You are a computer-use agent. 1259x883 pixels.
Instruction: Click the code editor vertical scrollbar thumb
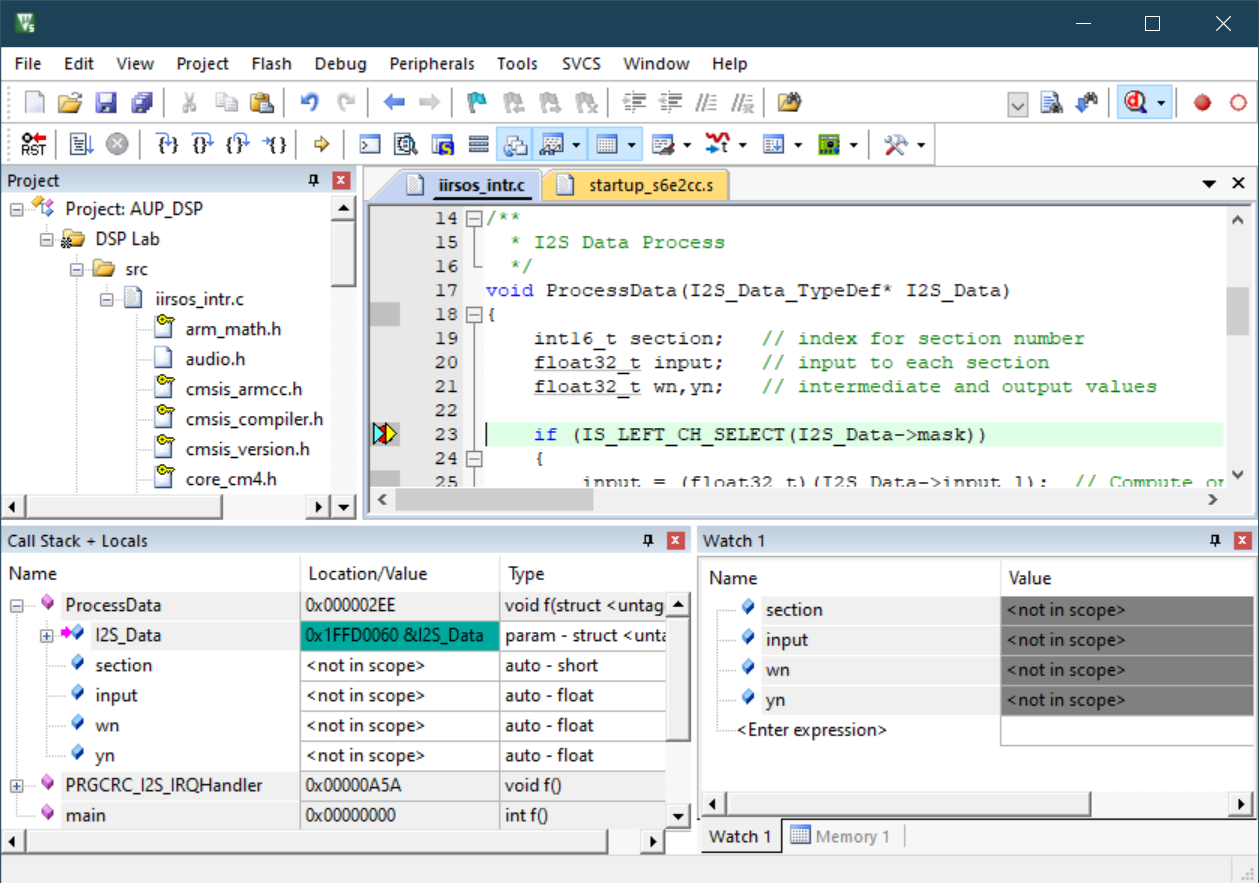tap(1238, 310)
